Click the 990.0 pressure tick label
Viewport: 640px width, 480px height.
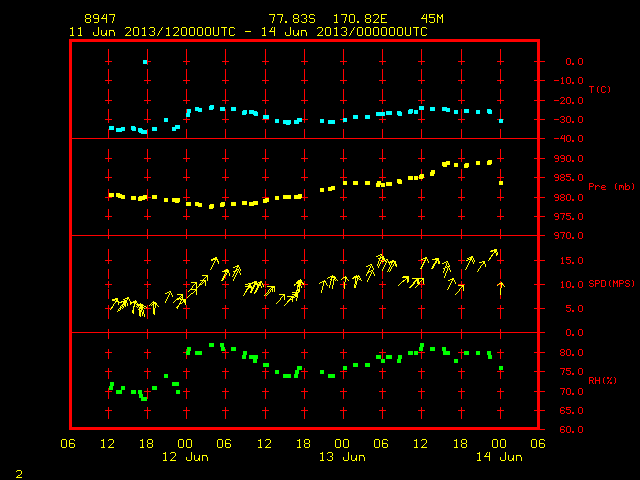point(569,159)
